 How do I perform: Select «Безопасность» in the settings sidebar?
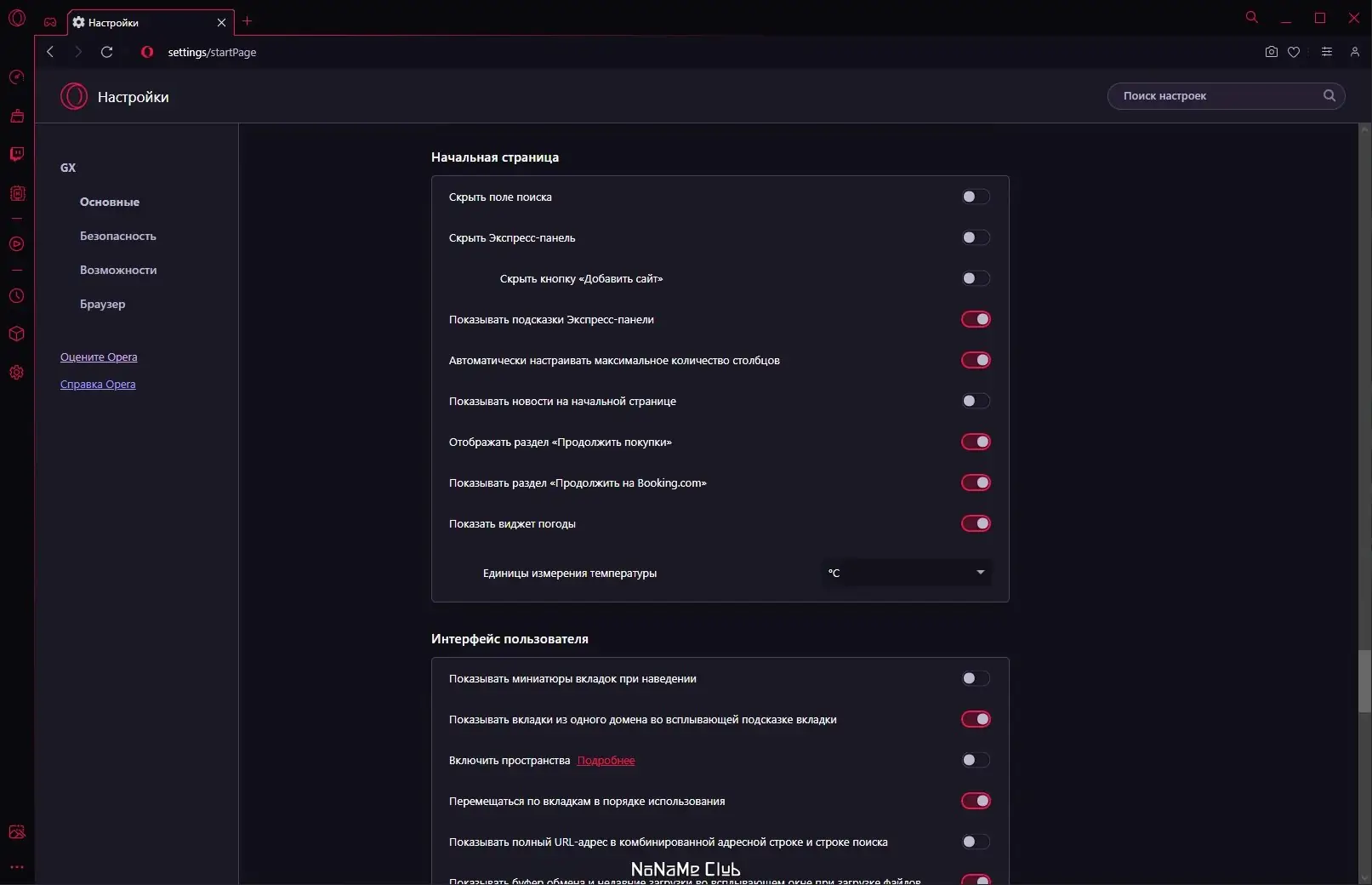(x=118, y=236)
